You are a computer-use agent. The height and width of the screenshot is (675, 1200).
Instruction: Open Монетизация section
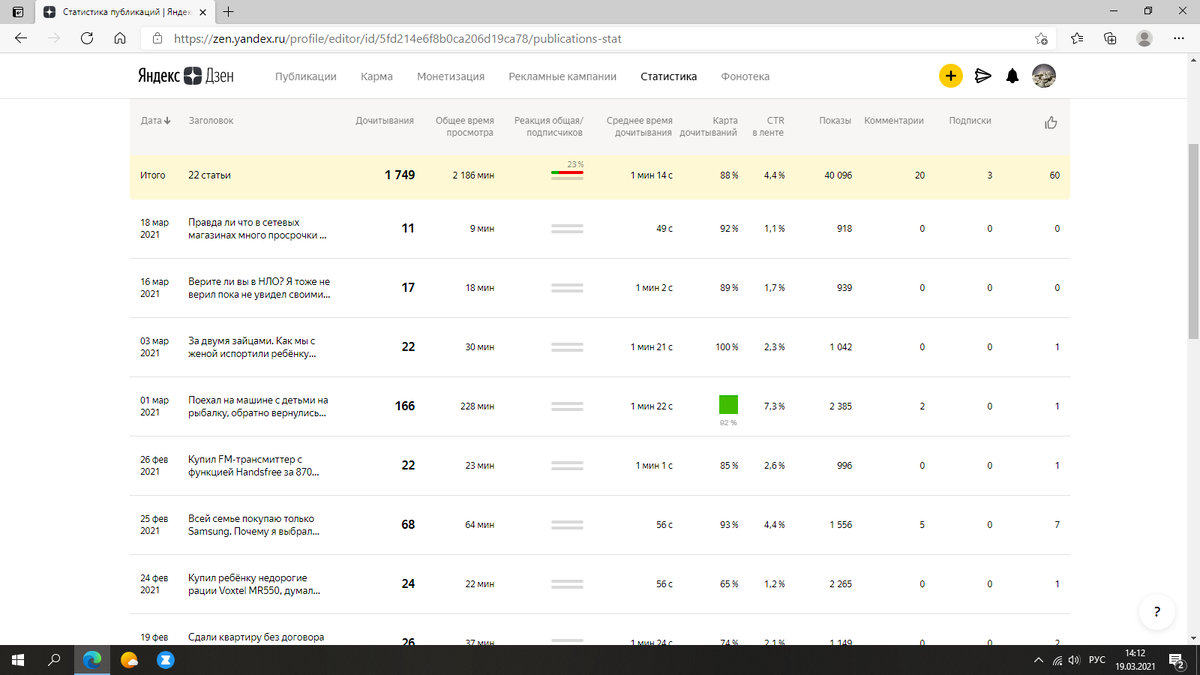tap(450, 76)
